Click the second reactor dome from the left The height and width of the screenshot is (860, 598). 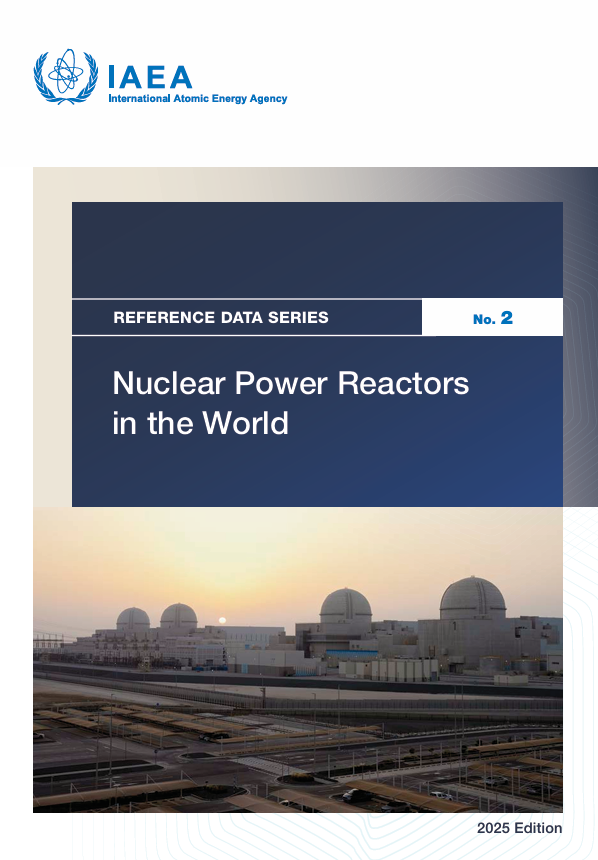point(178,615)
